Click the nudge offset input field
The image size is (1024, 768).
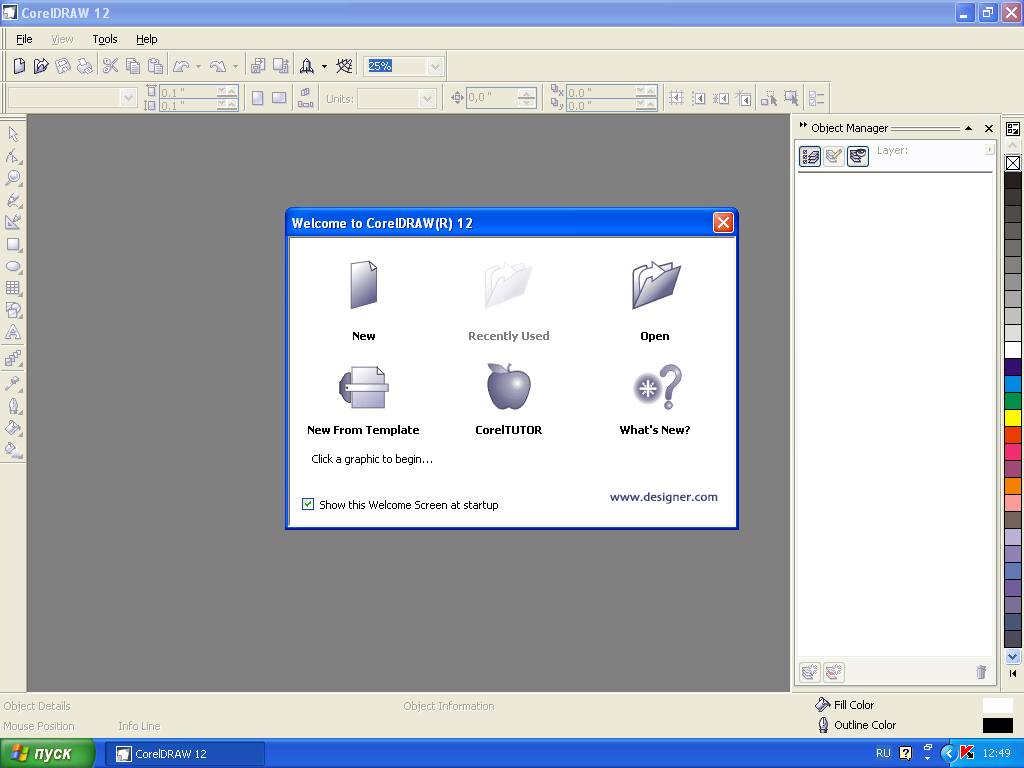492,98
